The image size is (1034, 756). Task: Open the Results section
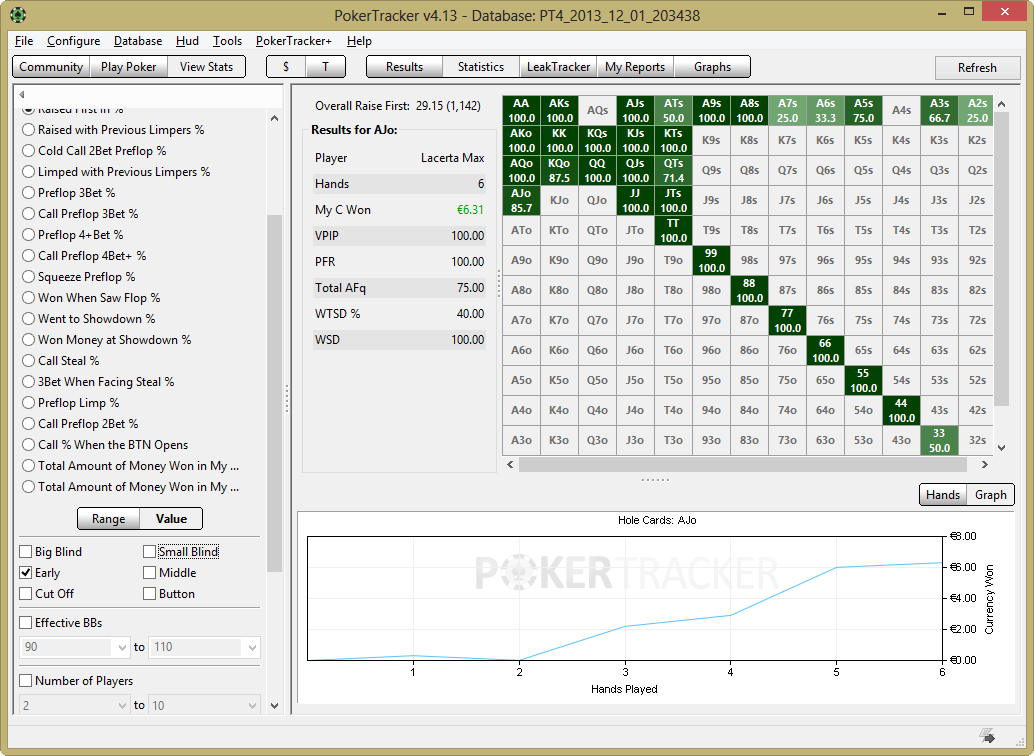tap(404, 67)
